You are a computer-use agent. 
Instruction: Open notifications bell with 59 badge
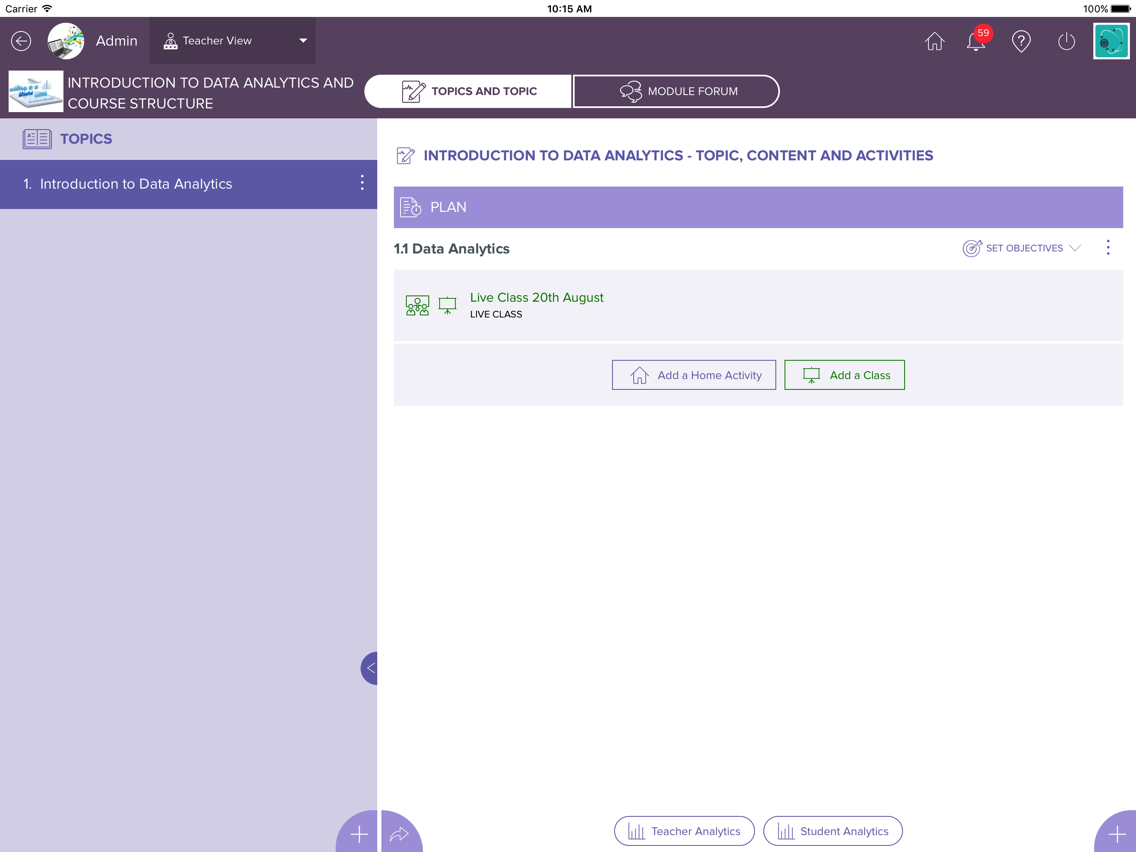point(977,40)
